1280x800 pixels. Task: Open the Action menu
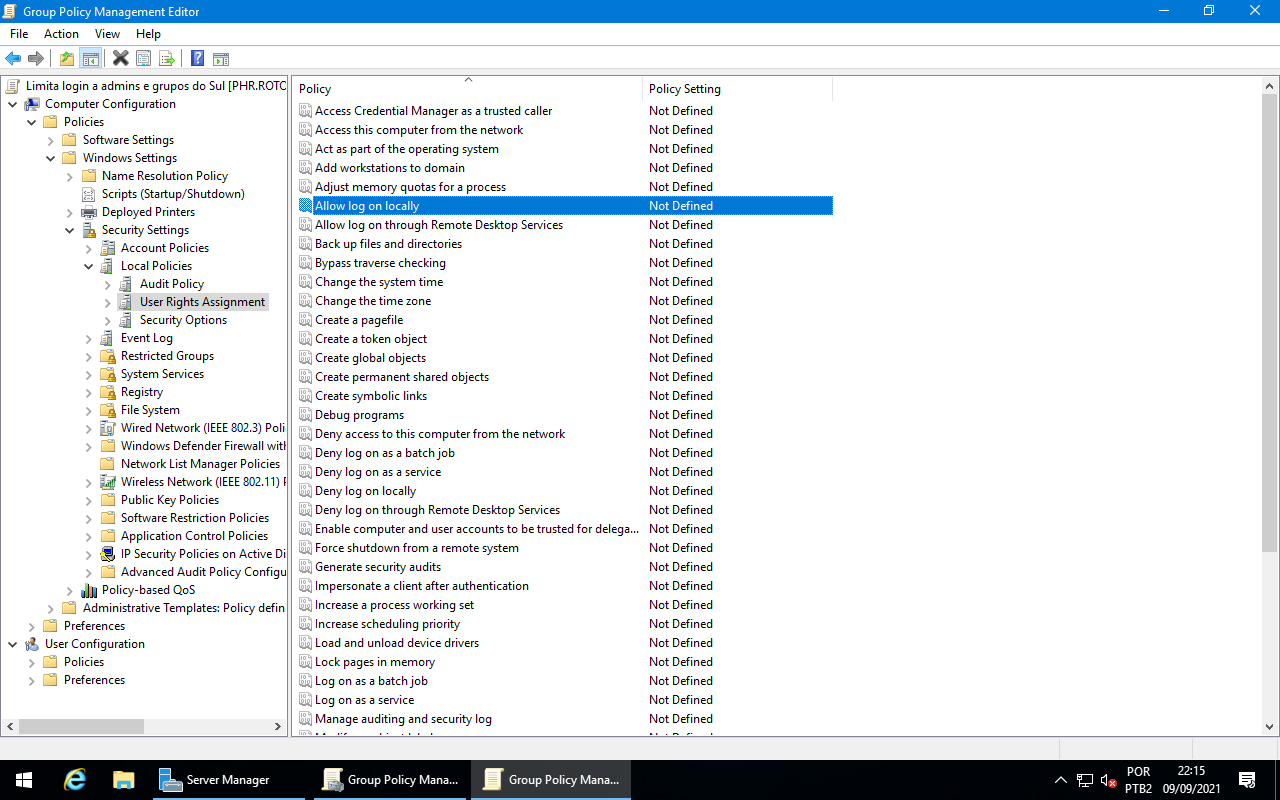tap(61, 33)
